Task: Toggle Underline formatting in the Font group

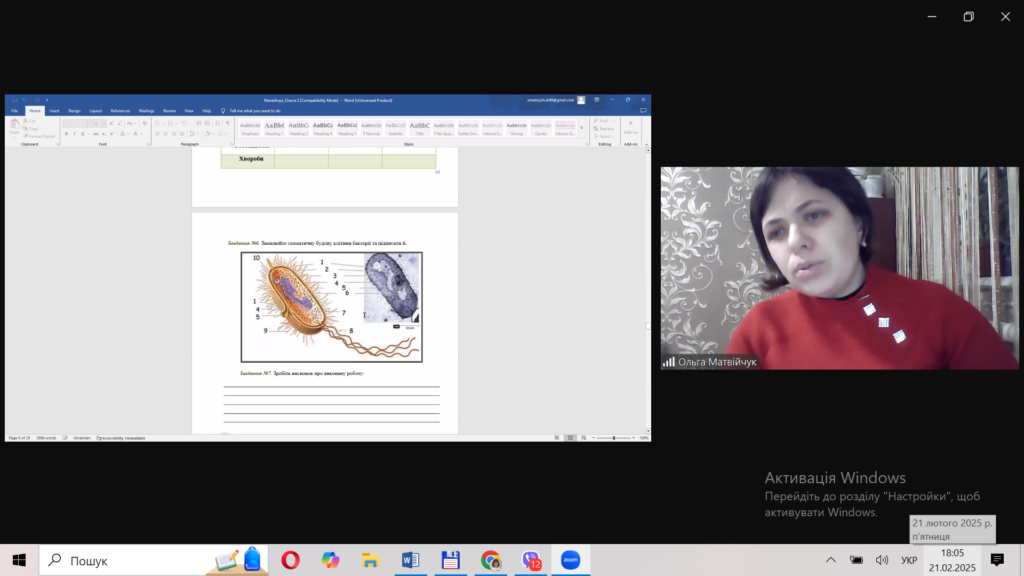Action: (x=82, y=134)
